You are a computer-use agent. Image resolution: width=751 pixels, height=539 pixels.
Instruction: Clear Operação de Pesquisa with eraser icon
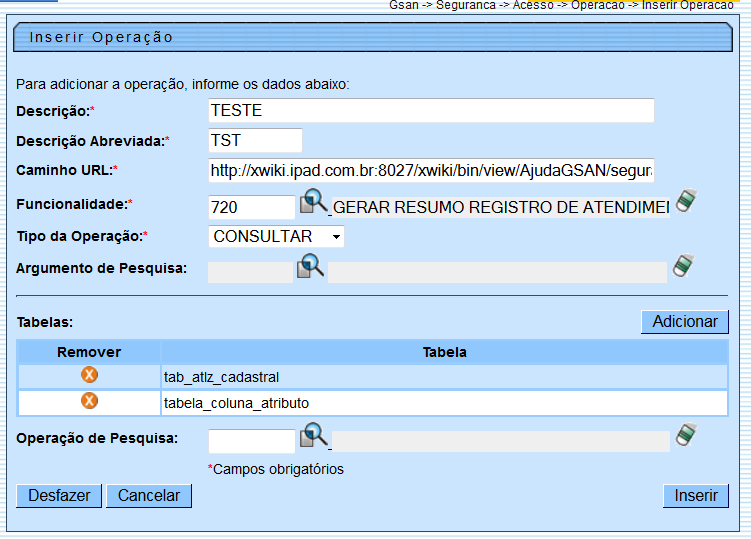[686, 435]
